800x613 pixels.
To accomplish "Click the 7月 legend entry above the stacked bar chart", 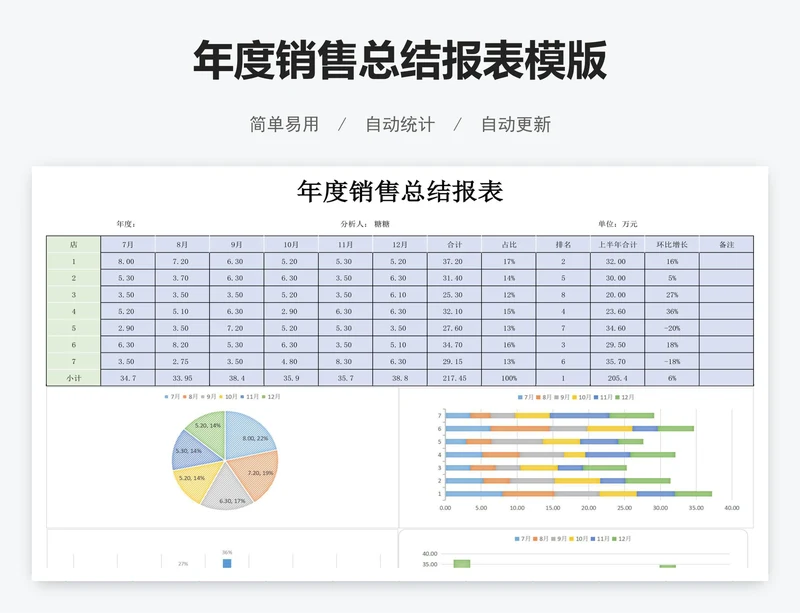I will pyautogui.click(x=526, y=397).
